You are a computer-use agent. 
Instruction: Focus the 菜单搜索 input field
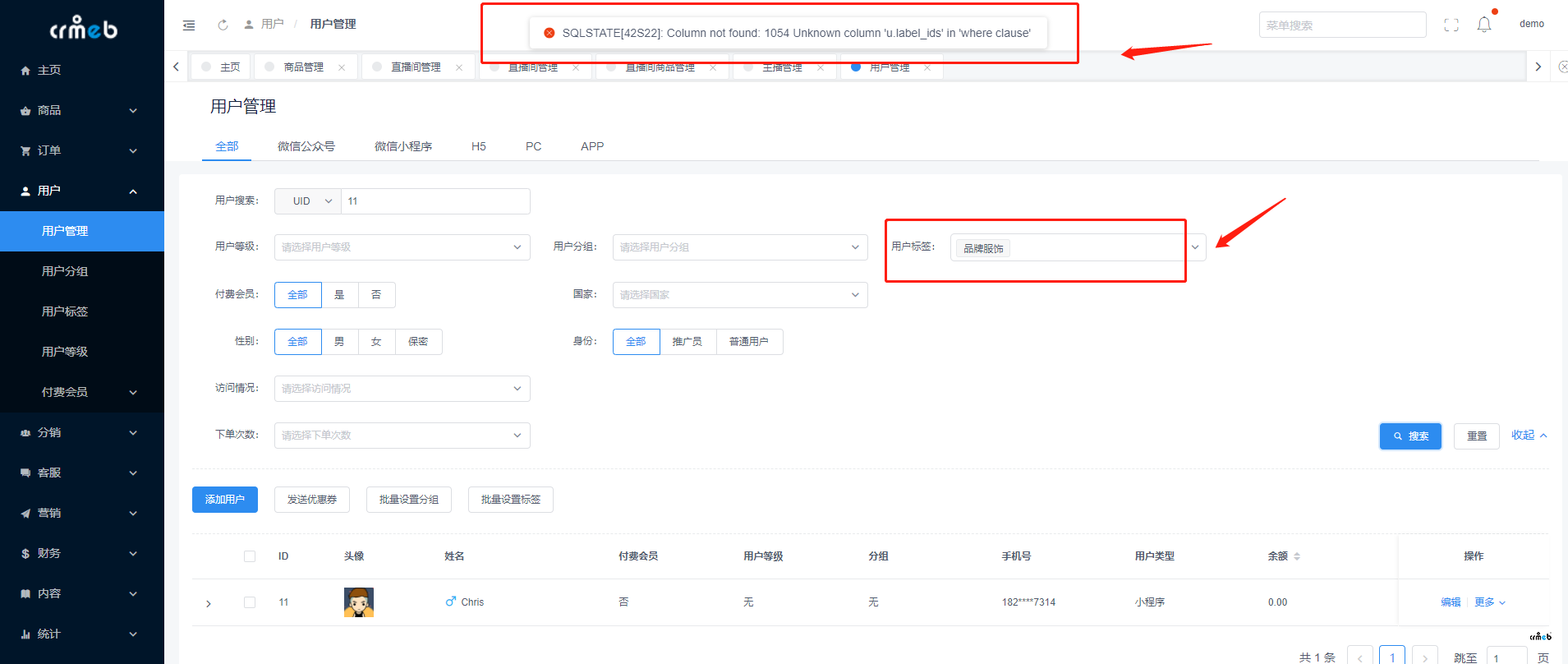(1343, 25)
